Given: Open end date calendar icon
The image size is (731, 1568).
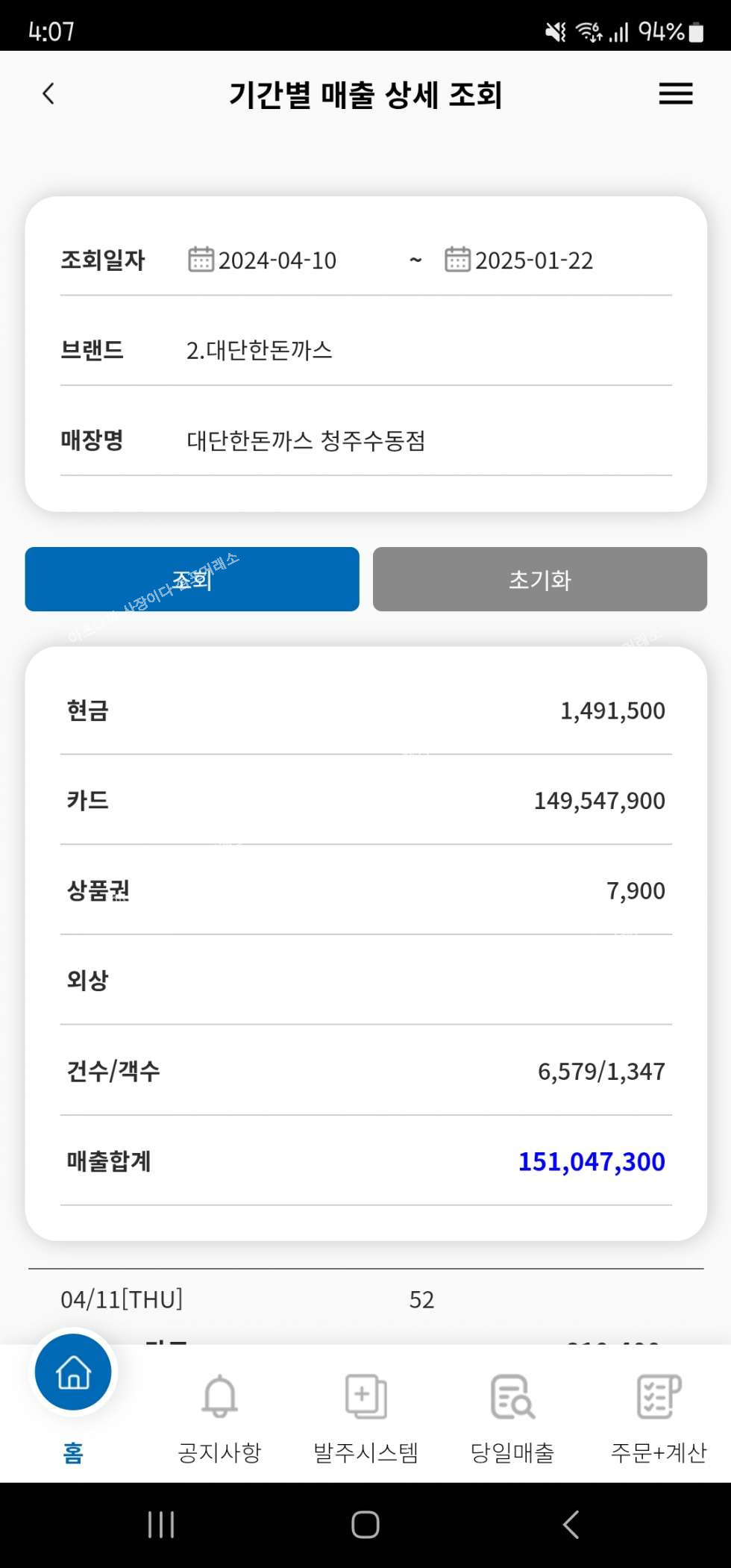Looking at the screenshot, I should (x=457, y=260).
